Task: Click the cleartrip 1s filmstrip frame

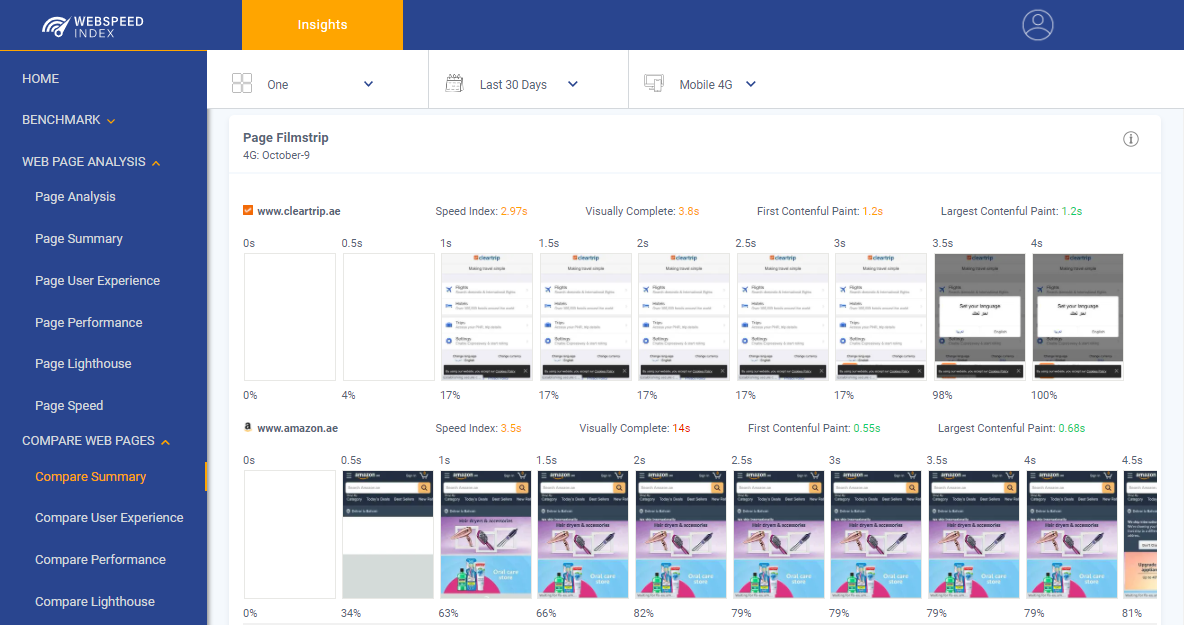Action: [x=487, y=317]
